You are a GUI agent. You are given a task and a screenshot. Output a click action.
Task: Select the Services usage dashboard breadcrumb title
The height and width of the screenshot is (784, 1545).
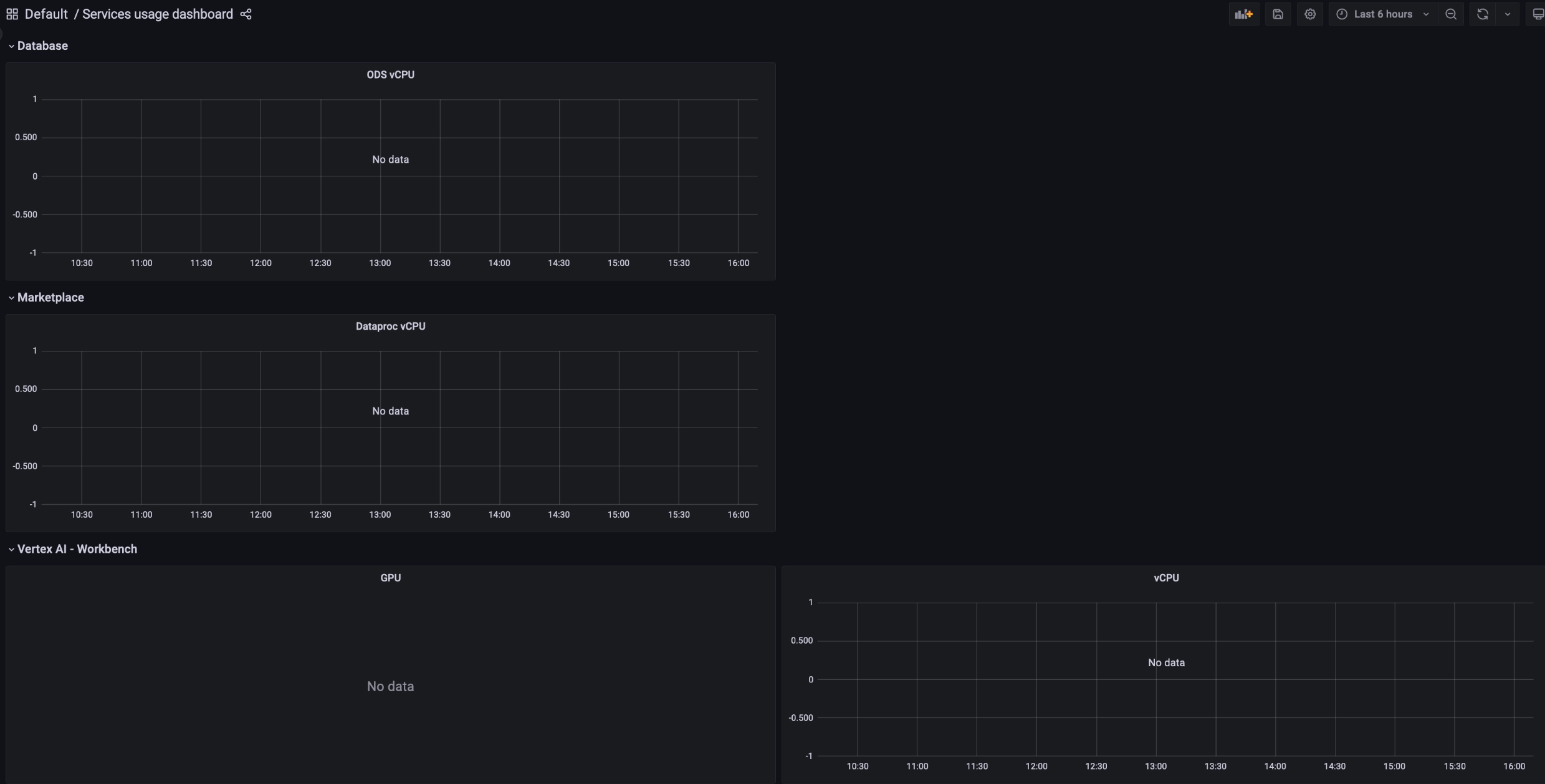[x=157, y=13]
